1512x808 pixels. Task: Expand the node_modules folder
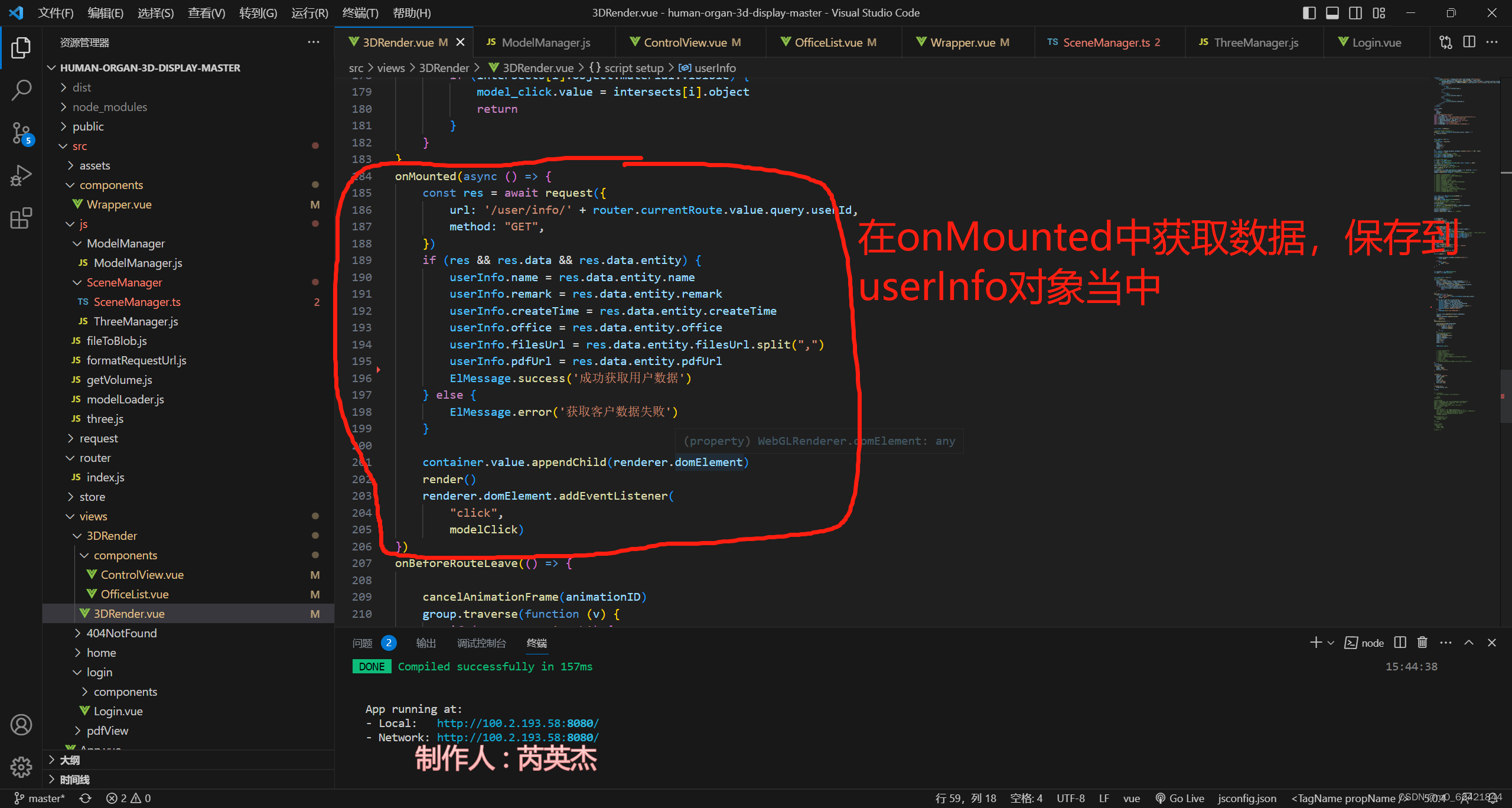tap(110, 107)
